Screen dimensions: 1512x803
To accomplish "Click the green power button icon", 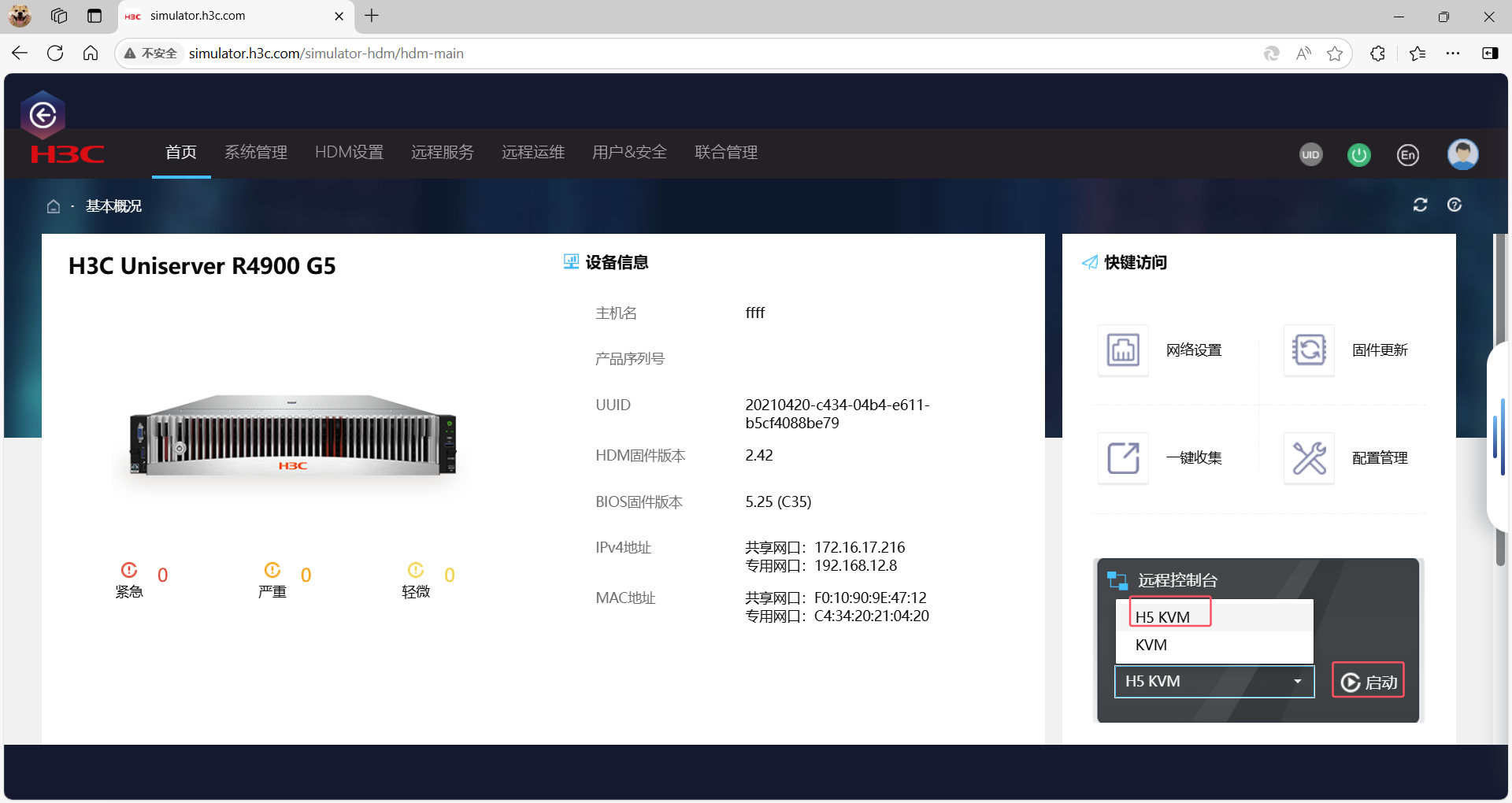I will pyautogui.click(x=1359, y=154).
